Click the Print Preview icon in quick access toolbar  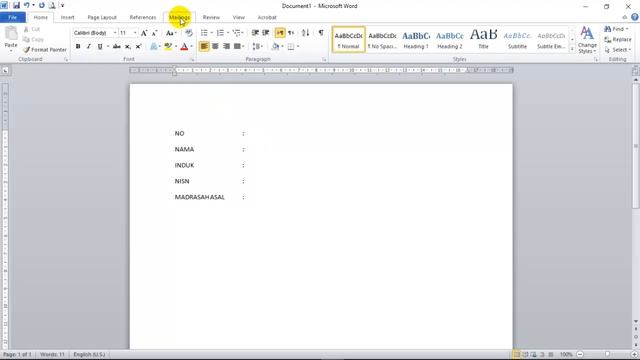click(52, 6)
